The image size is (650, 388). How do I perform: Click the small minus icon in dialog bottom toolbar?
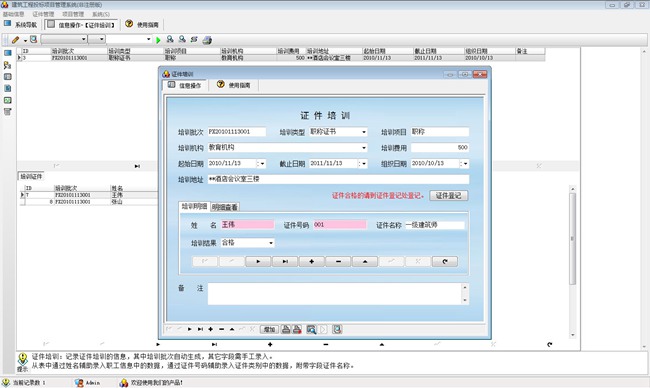pos(221,329)
